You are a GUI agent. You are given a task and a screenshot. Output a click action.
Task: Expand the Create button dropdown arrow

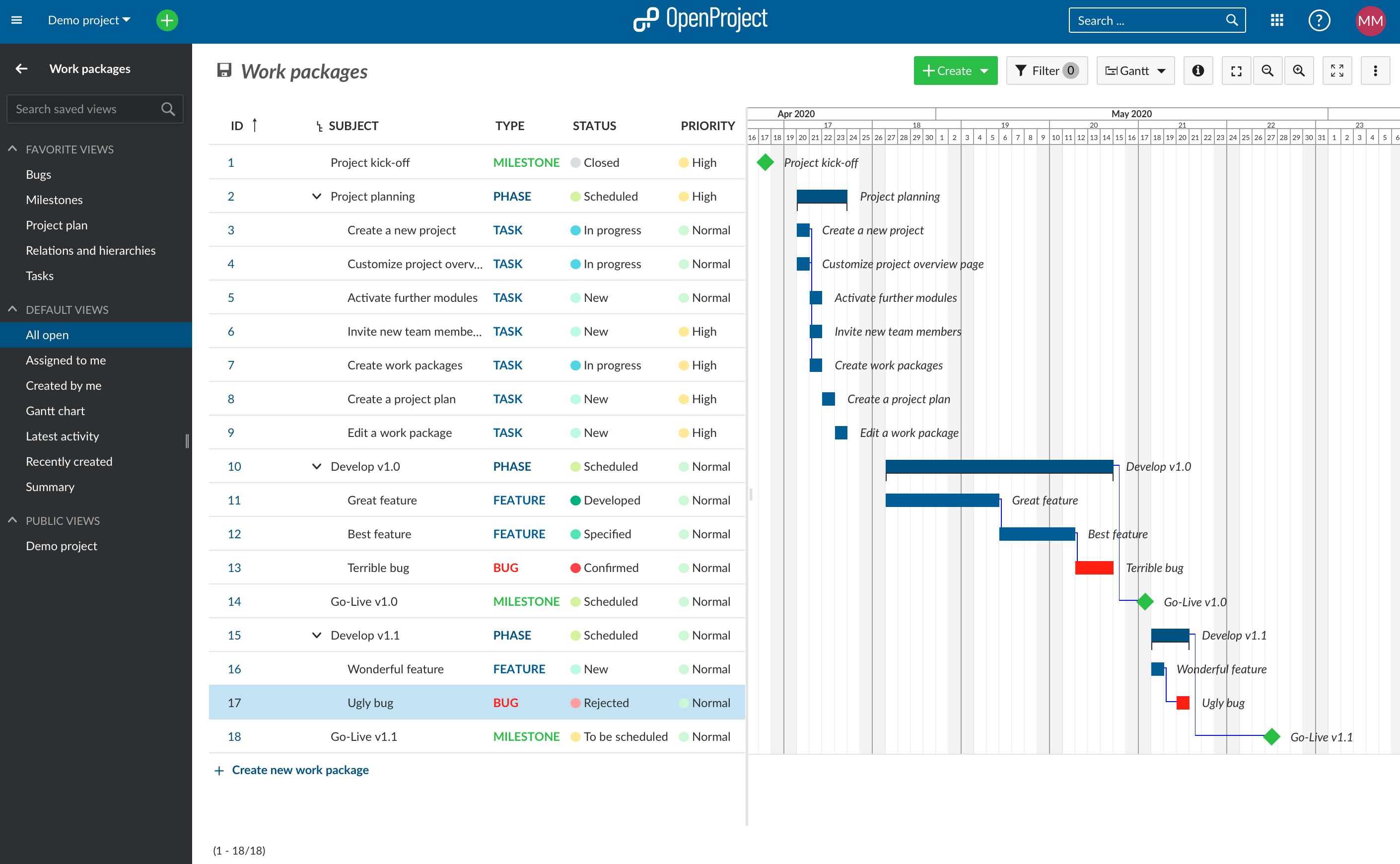click(985, 71)
